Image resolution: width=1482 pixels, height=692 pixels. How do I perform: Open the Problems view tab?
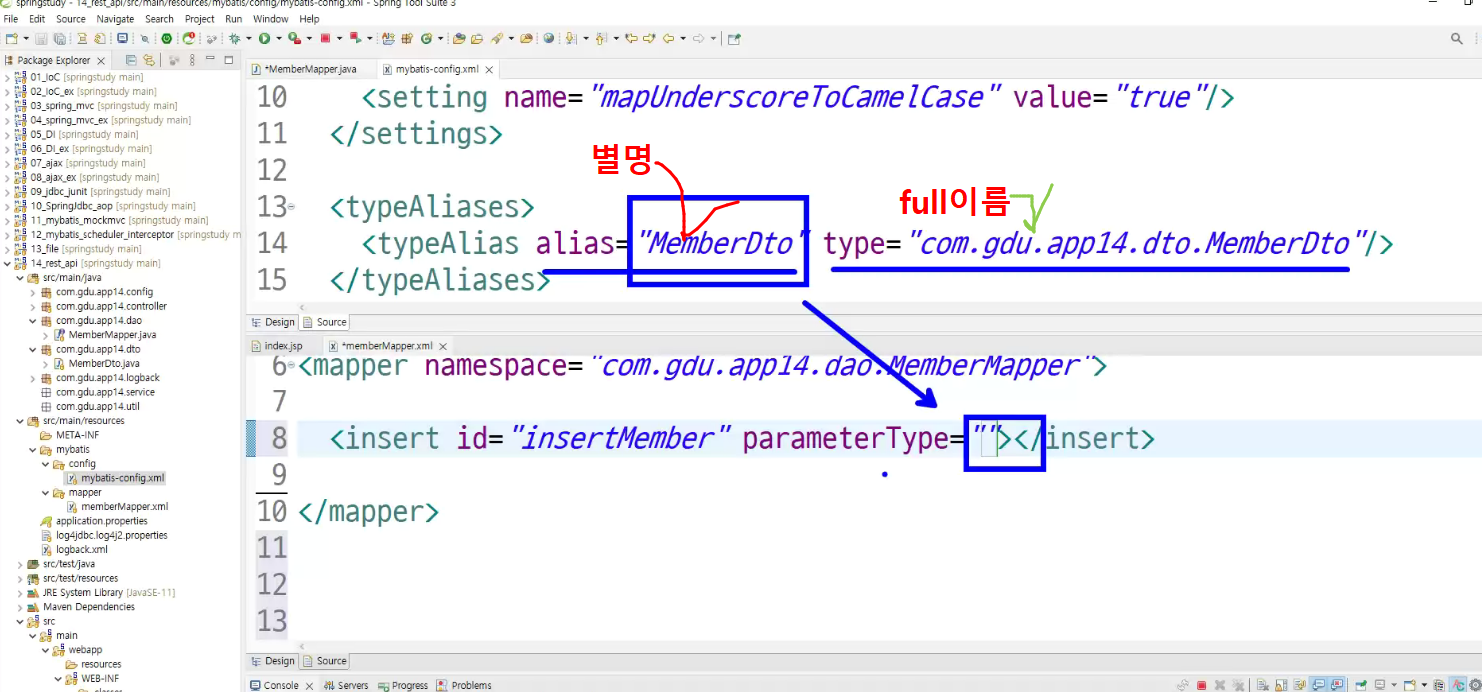pyautogui.click(x=463, y=685)
